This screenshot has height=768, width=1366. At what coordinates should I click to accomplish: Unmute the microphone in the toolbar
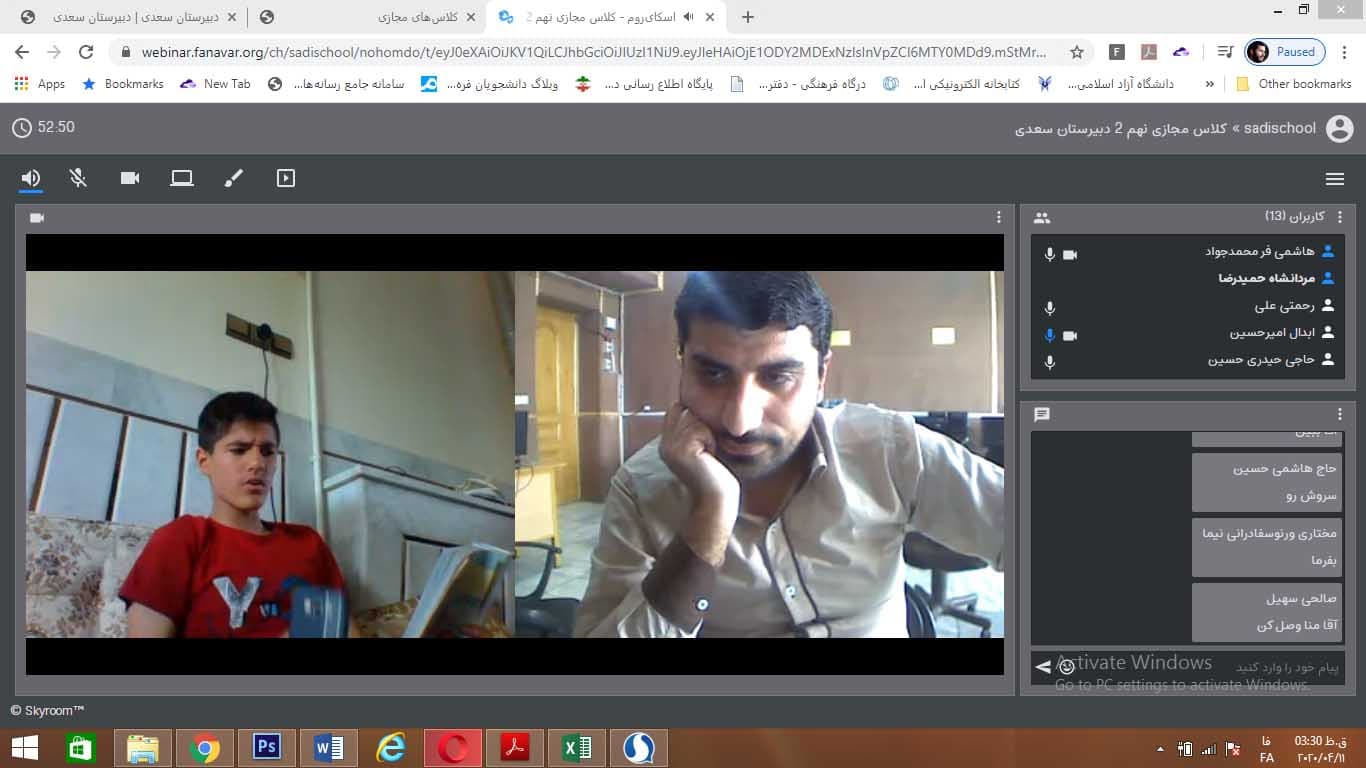coord(78,178)
